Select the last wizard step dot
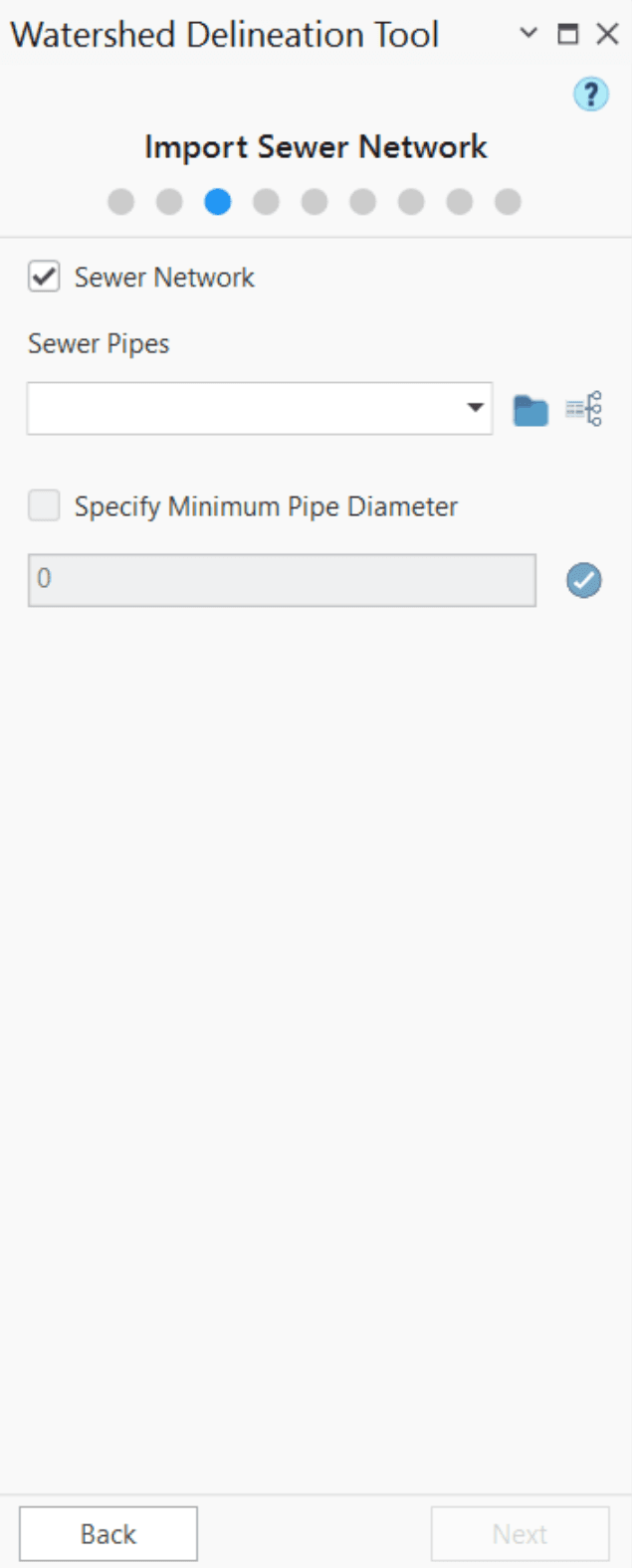This screenshot has width=632, height=1568. [x=508, y=202]
